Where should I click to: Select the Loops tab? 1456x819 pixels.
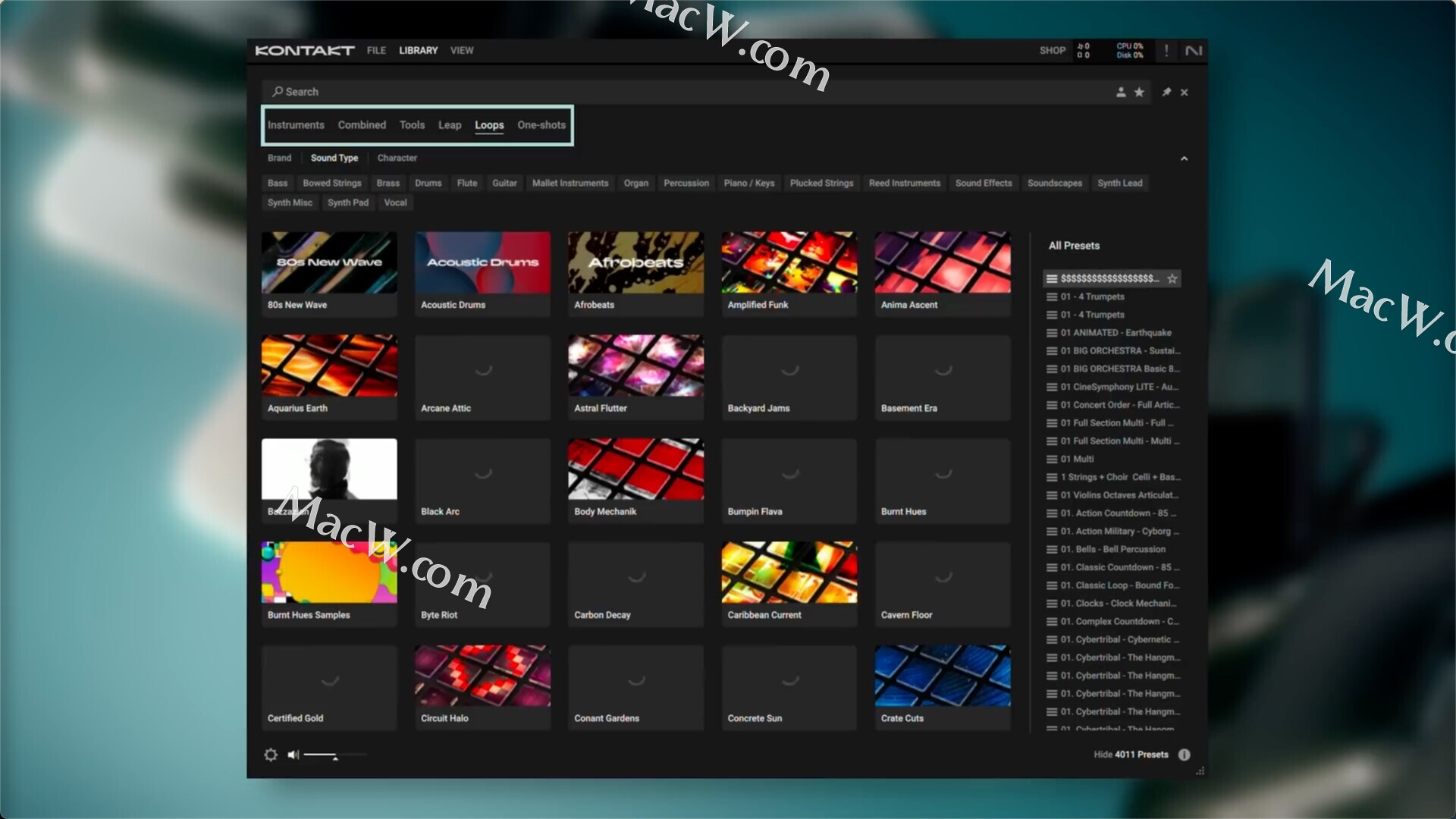point(489,125)
